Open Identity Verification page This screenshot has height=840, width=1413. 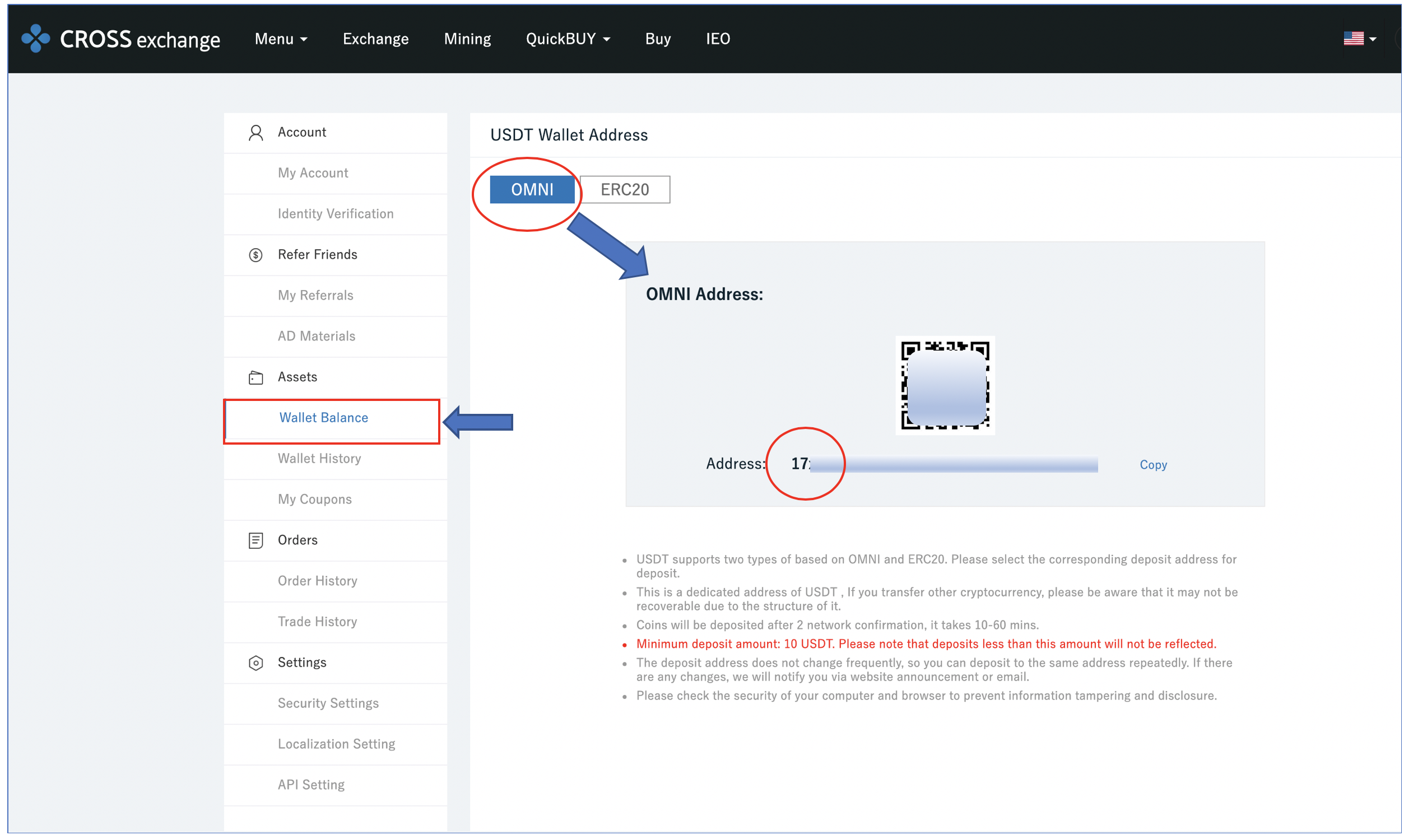(x=335, y=214)
